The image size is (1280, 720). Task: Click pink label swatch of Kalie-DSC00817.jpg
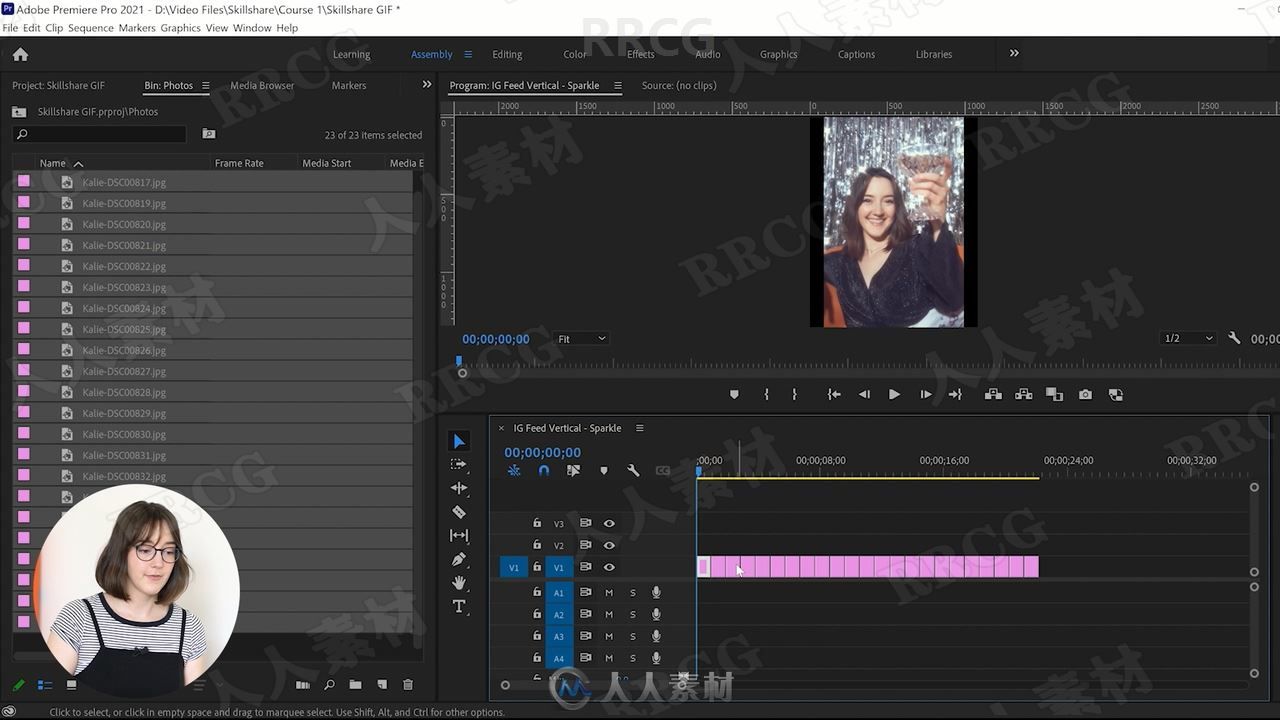pos(23,182)
